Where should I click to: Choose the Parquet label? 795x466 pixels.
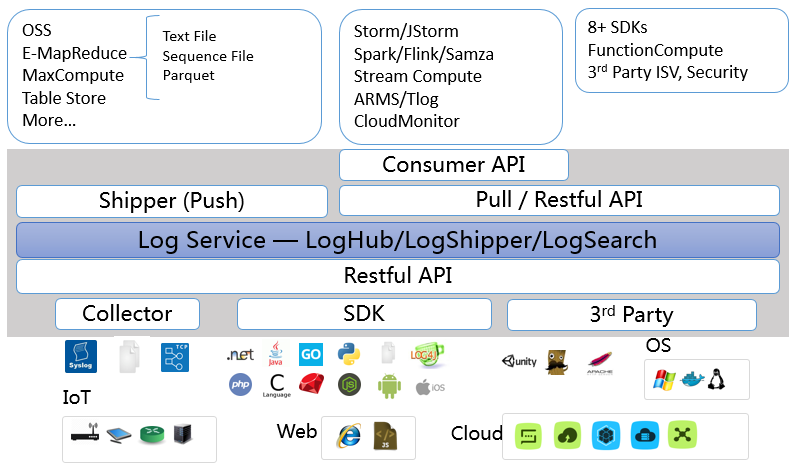coord(189,76)
